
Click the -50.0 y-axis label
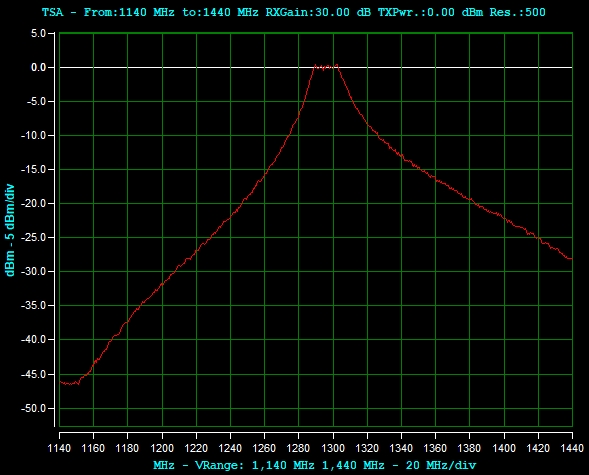tap(33, 408)
